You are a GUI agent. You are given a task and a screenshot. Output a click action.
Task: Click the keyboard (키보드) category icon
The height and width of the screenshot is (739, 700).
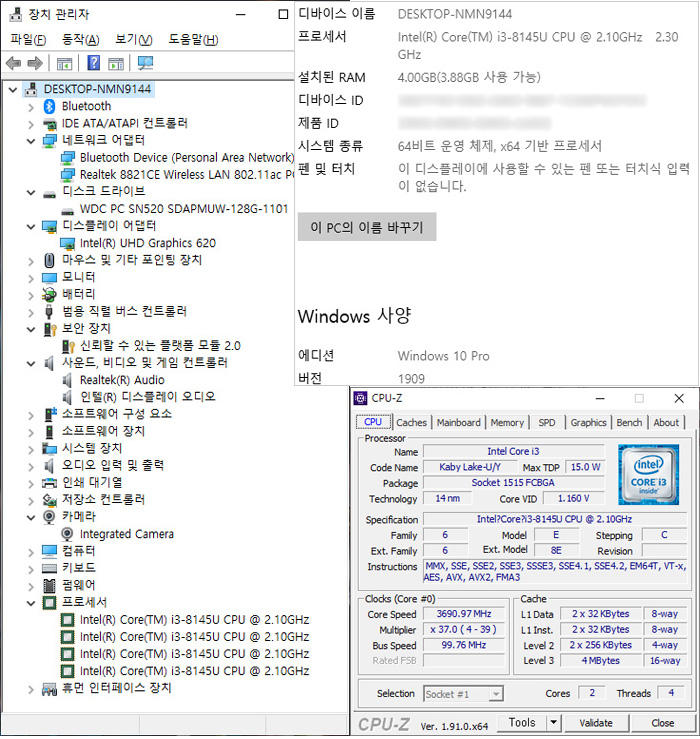point(49,568)
